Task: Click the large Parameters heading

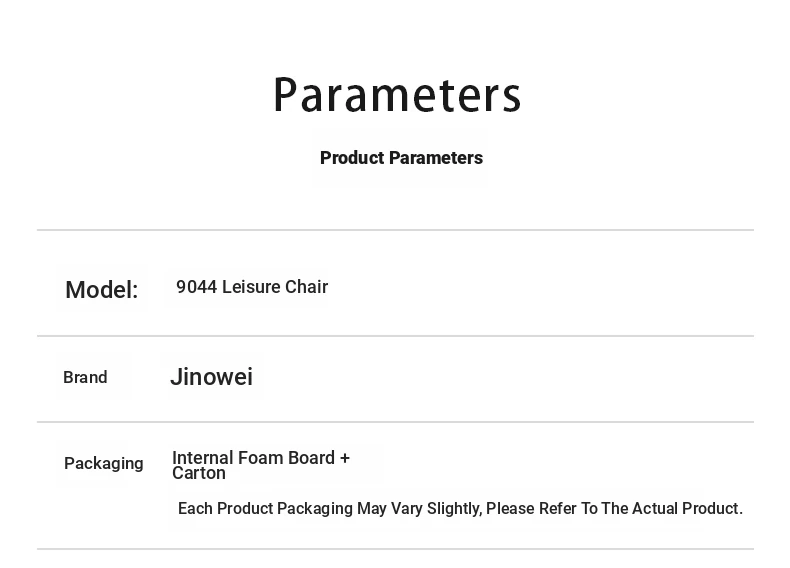Action: (397, 96)
